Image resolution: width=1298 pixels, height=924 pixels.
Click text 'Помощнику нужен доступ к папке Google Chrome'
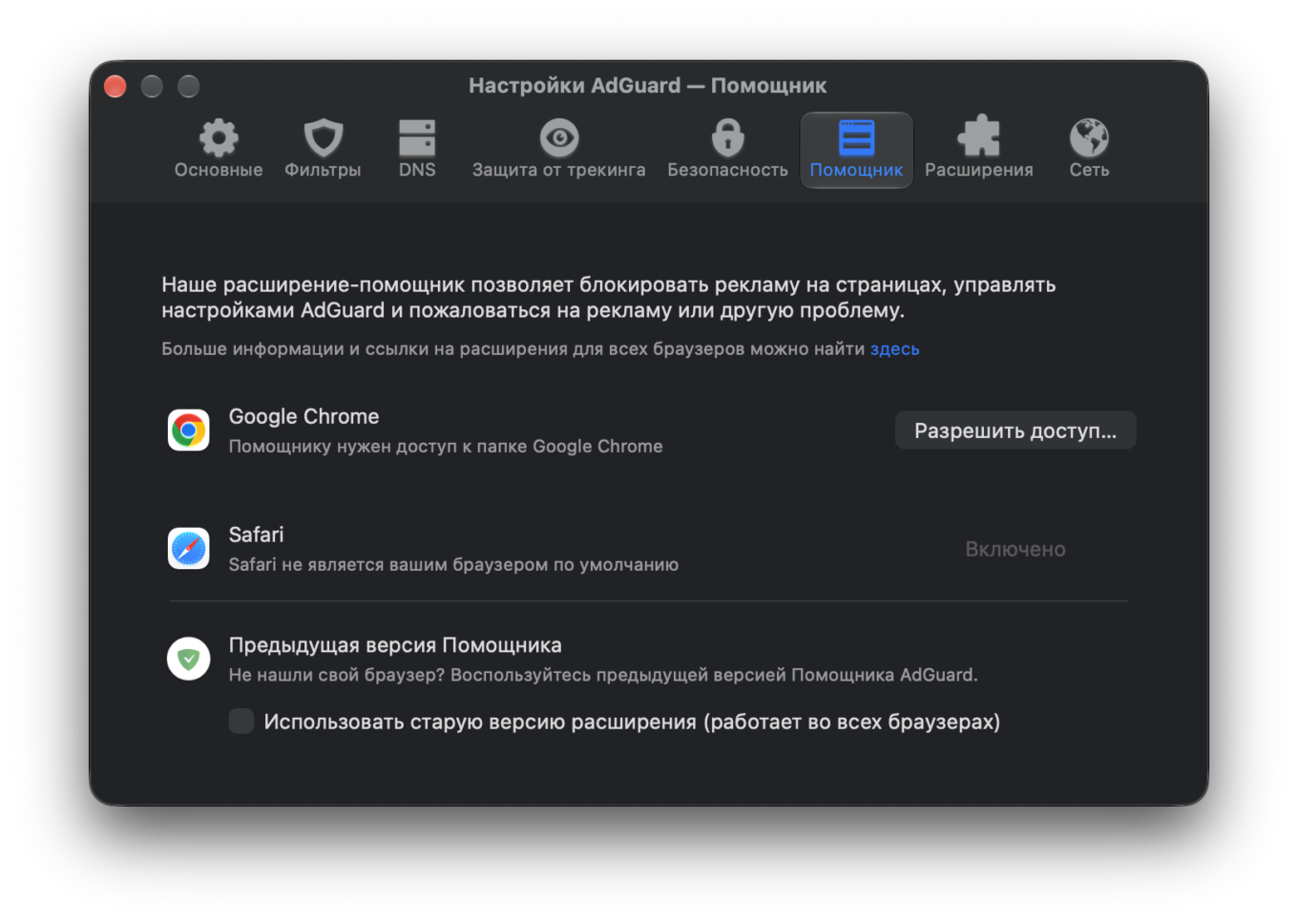[446, 447]
